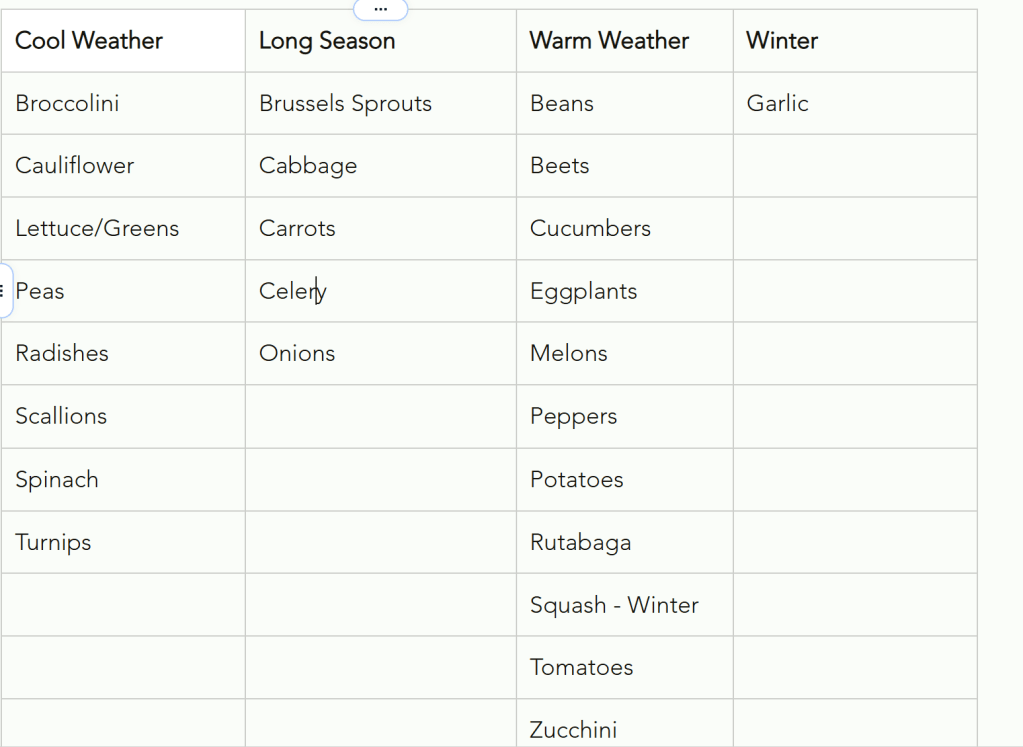Click the Broccolini cell

(x=67, y=103)
